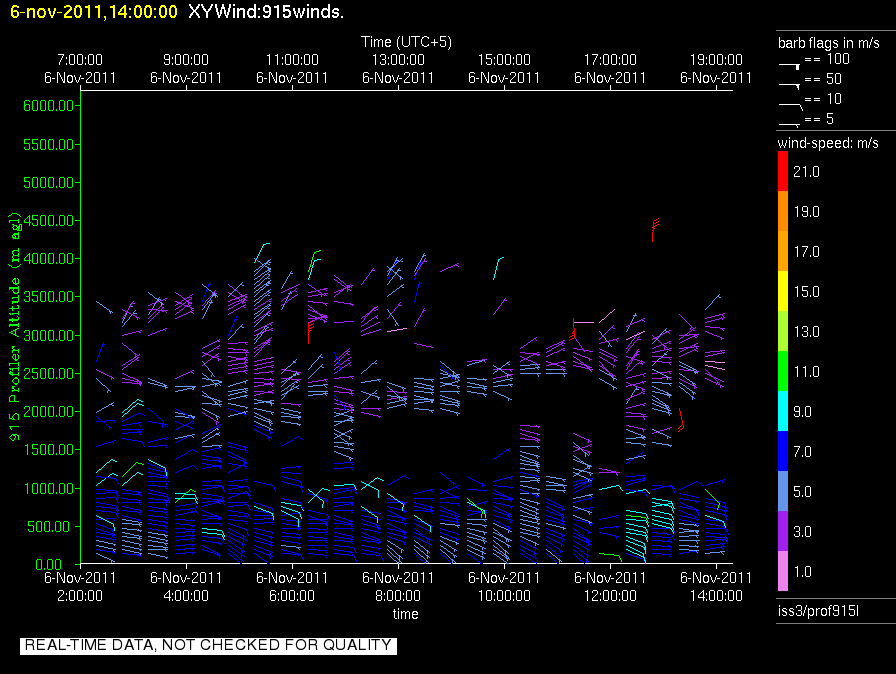
Task: Click the 15:00:00 top axis tick label
Action: (504, 59)
